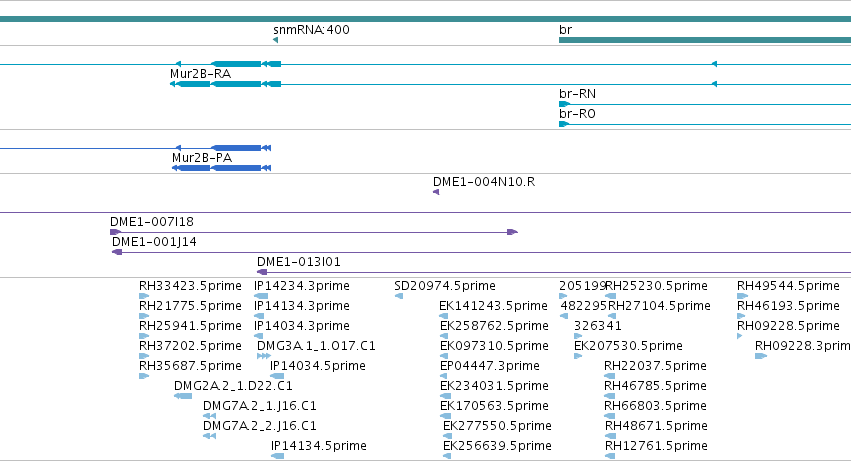Select the DMG2A.2_1.D22.C1 feature glyph
This screenshot has height=461, width=851.
[183, 396]
